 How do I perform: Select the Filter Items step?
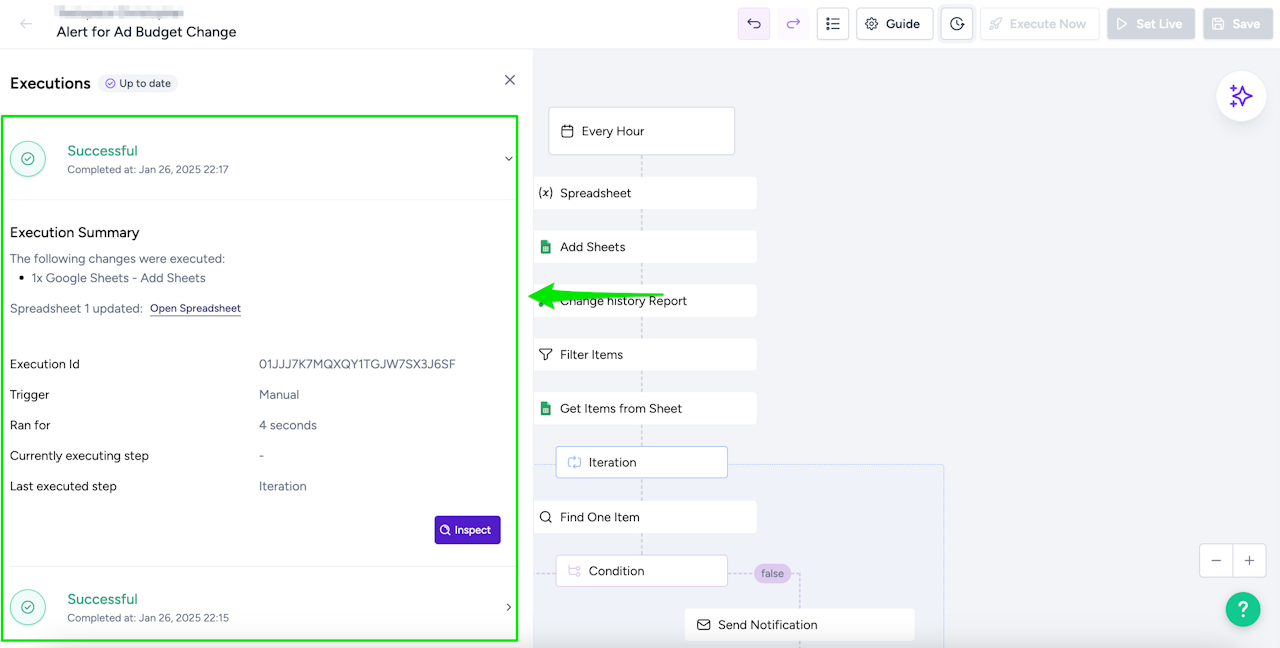[x=645, y=355]
